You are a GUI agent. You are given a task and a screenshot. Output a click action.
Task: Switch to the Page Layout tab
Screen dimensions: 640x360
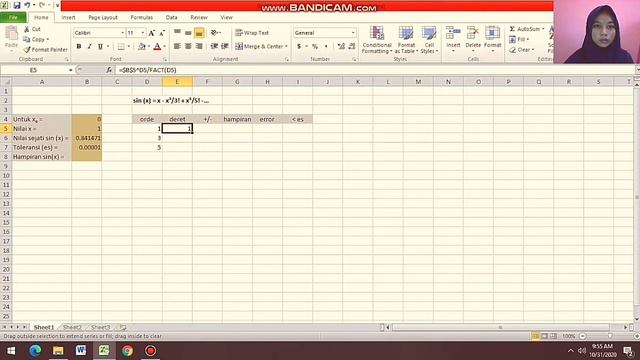(x=103, y=18)
